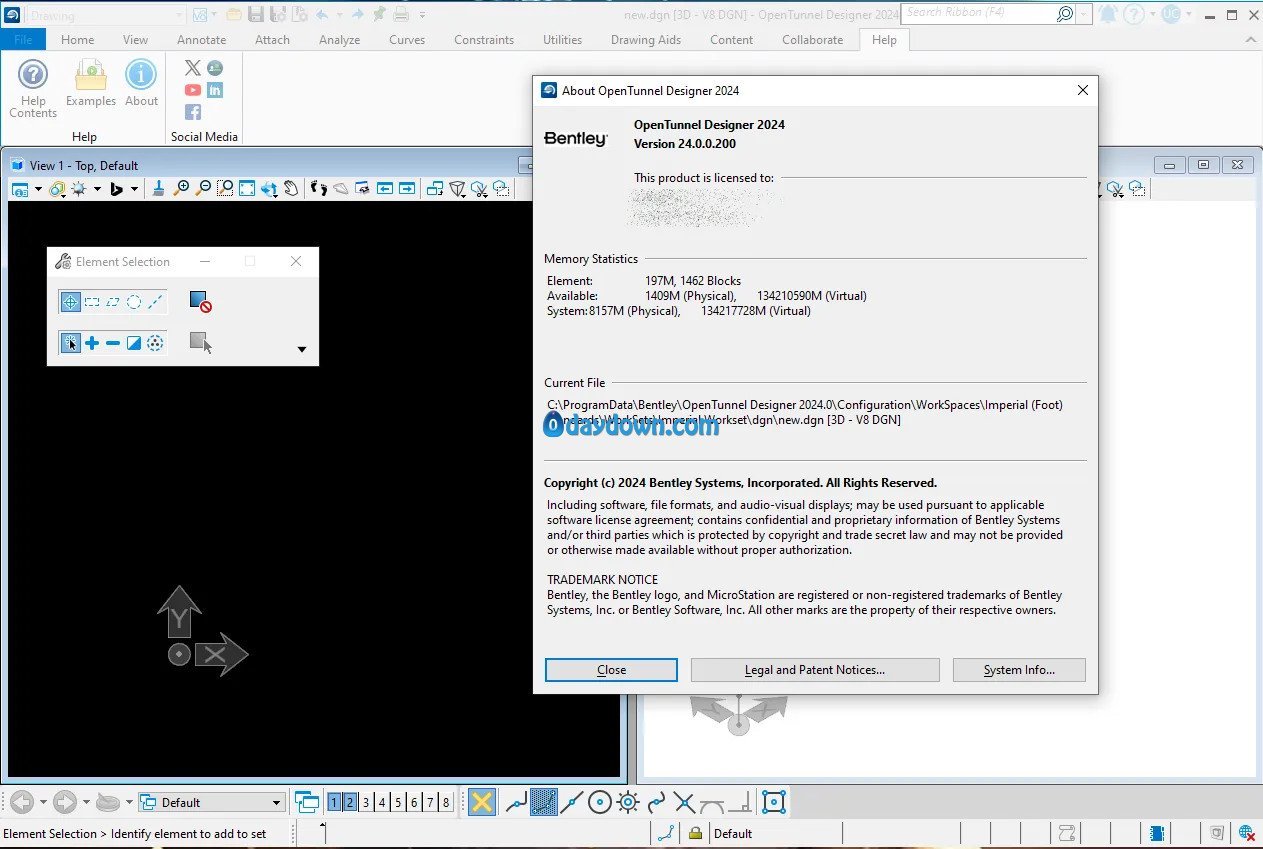
Task: Open the Default view group dropdown
Action: [212, 802]
